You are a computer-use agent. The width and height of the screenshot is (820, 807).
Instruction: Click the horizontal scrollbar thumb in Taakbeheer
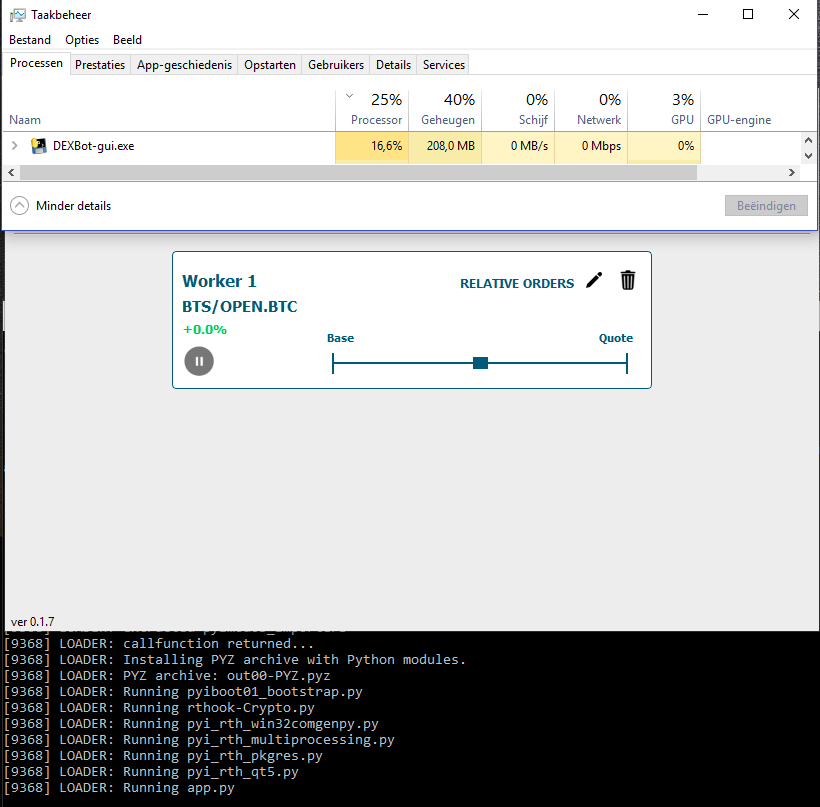pyautogui.click(x=358, y=173)
